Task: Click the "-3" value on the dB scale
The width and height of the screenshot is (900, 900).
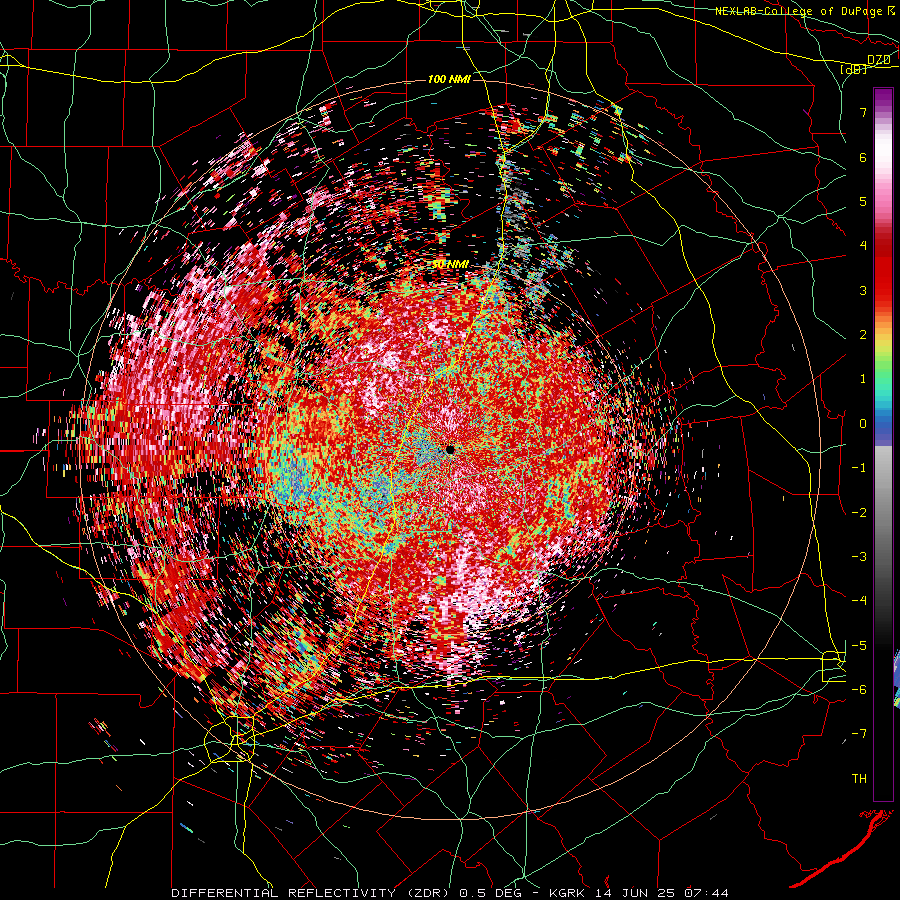Action: pyautogui.click(x=859, y=556)
